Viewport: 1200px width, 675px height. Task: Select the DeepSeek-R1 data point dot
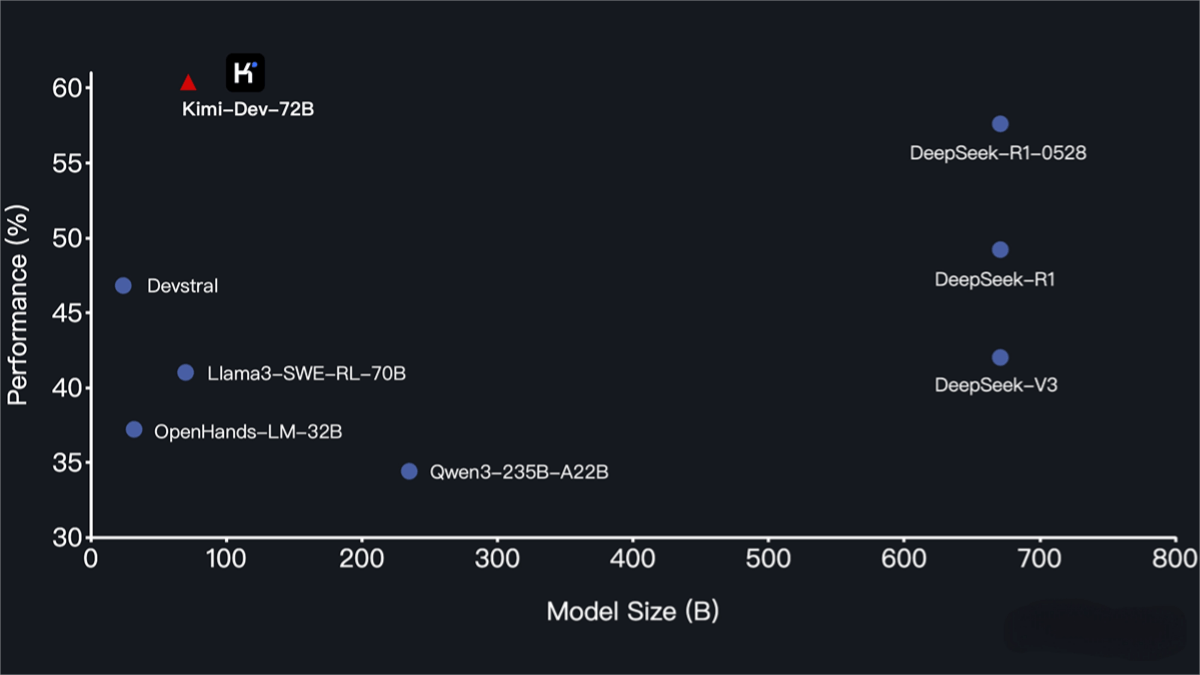[1000, 250]
